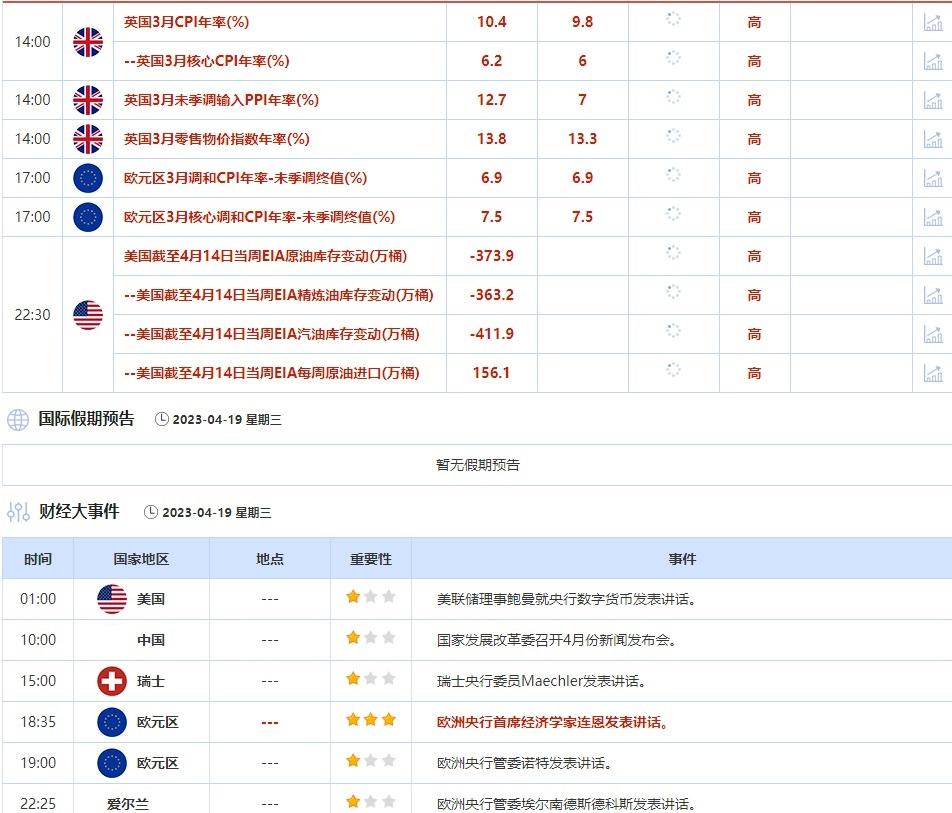The height and width of the screenshot is (813, 952).
Task: Click the Swiss flag in 15:00 row
Action: (112, 681)
